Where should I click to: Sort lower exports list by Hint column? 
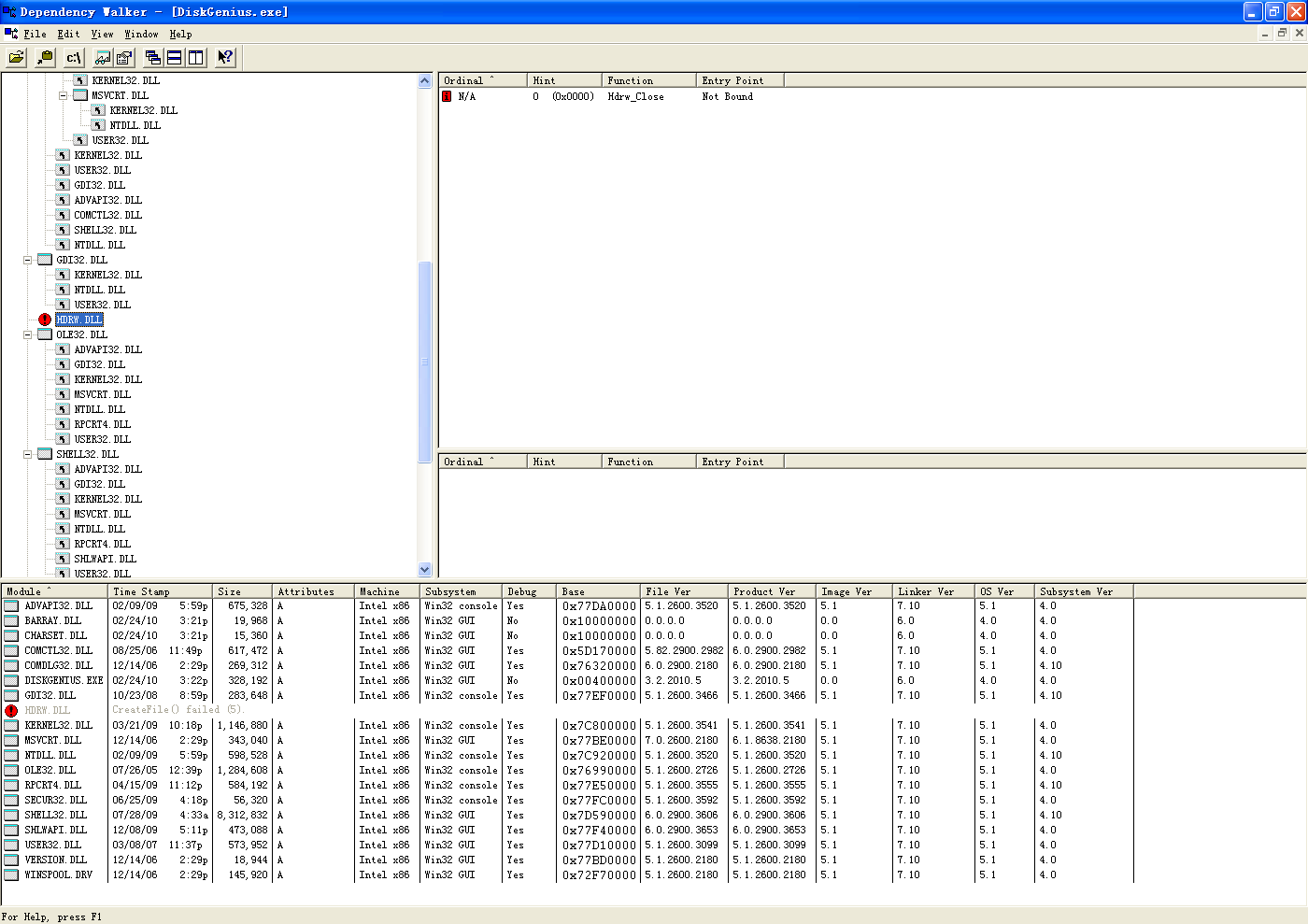coord(564,462)
